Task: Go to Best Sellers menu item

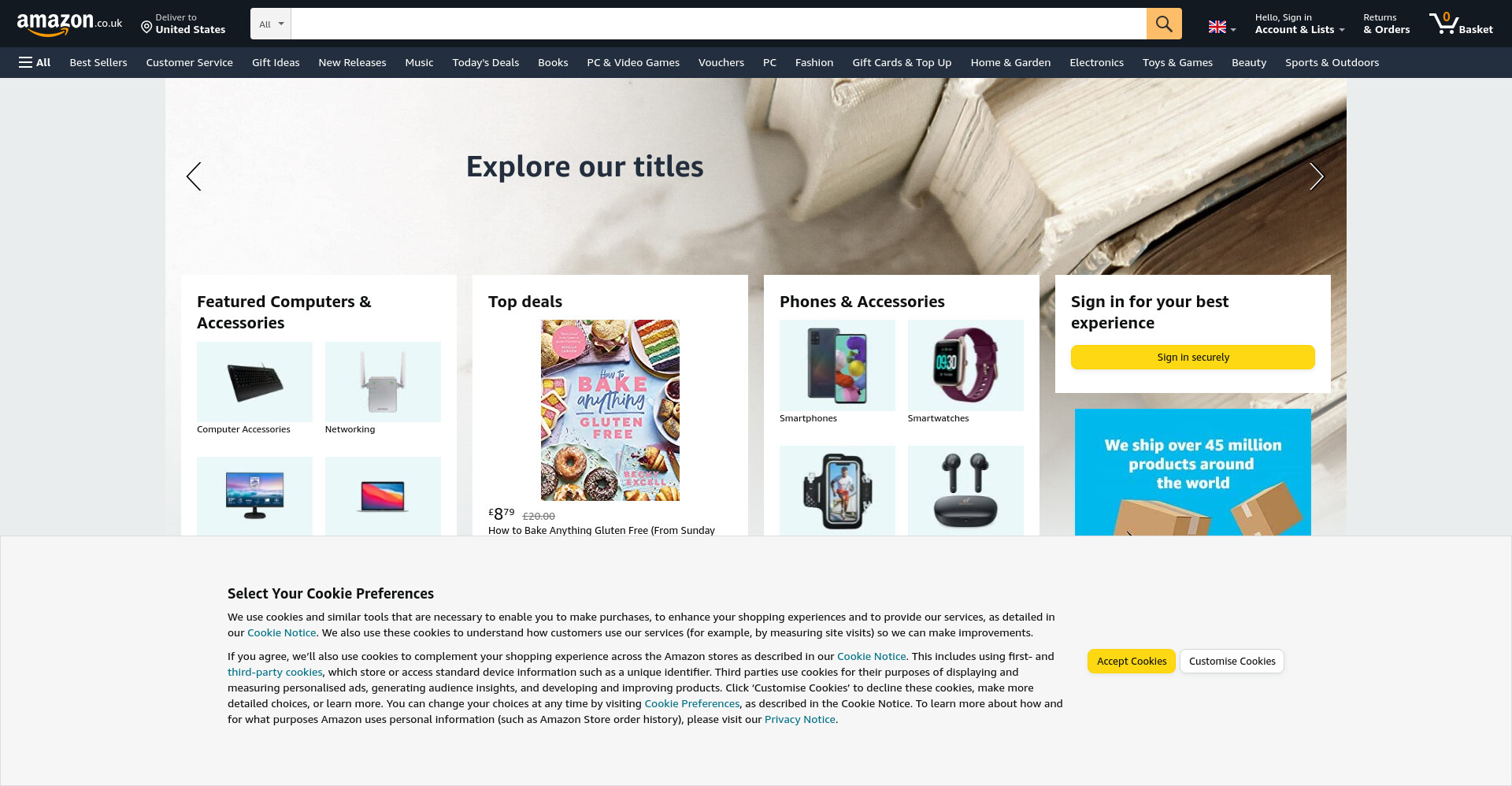Action: pos(98,62)
